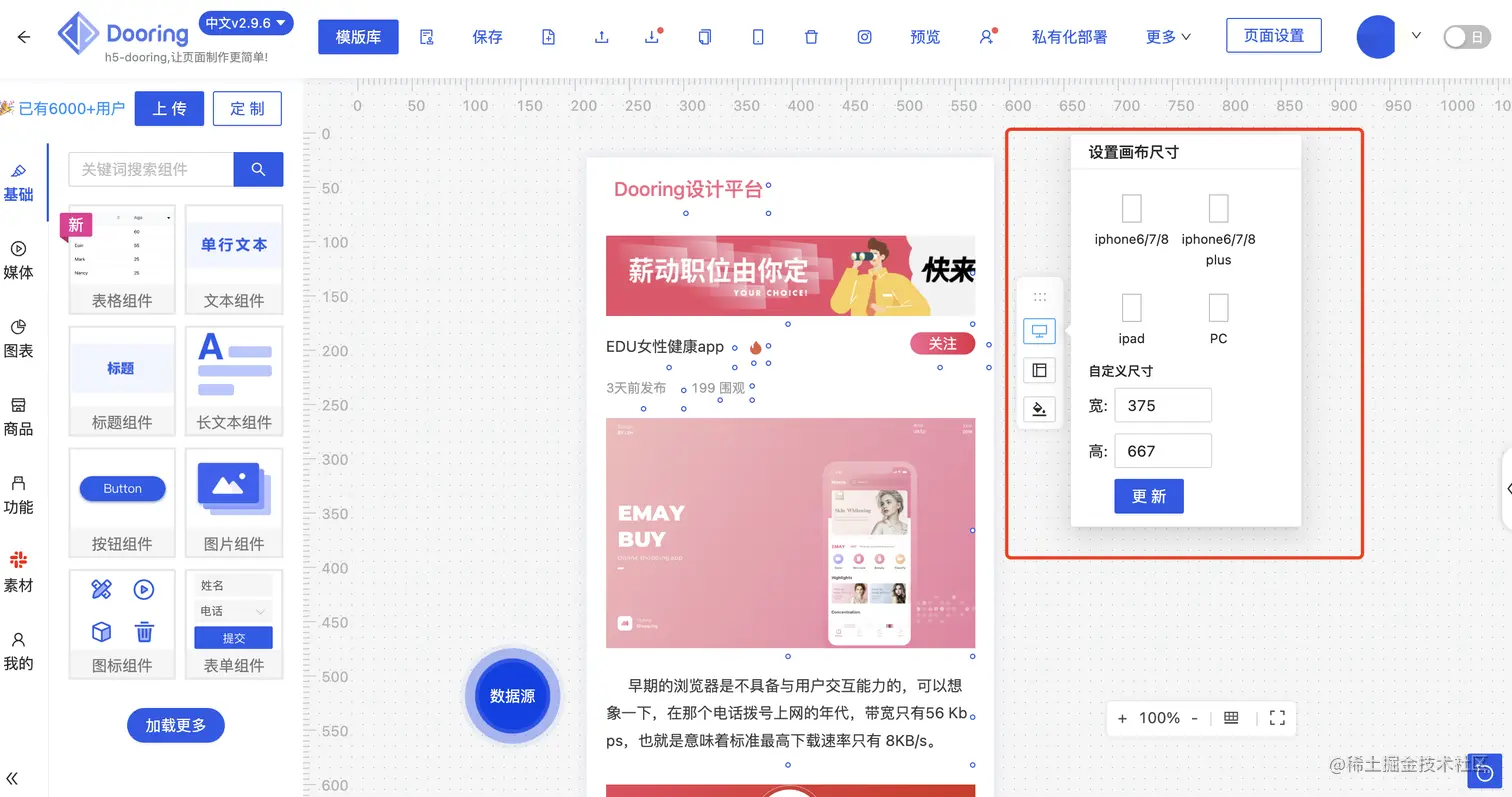
Task: Choose the 文本组件 text component
Action: pos(234,260)
